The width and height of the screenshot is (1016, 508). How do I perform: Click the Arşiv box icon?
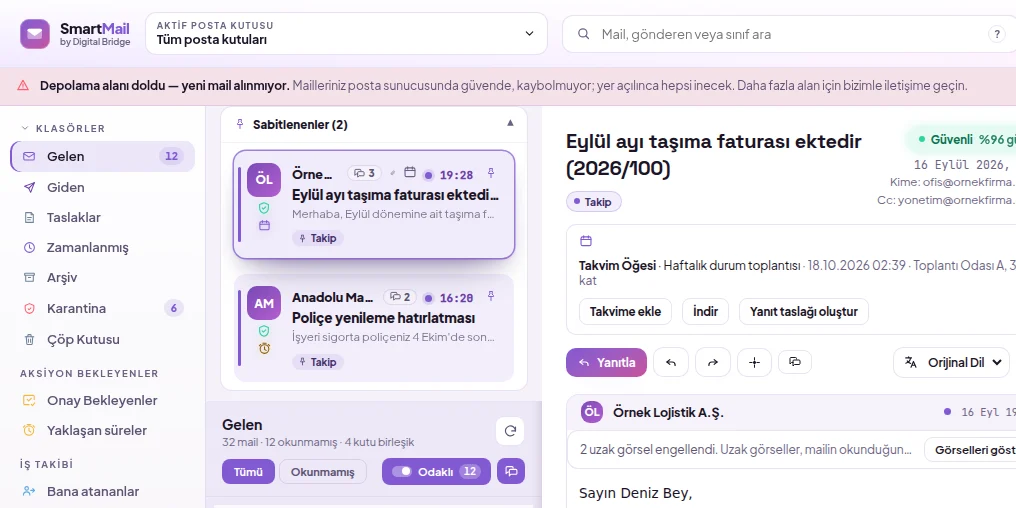point(29,277)
